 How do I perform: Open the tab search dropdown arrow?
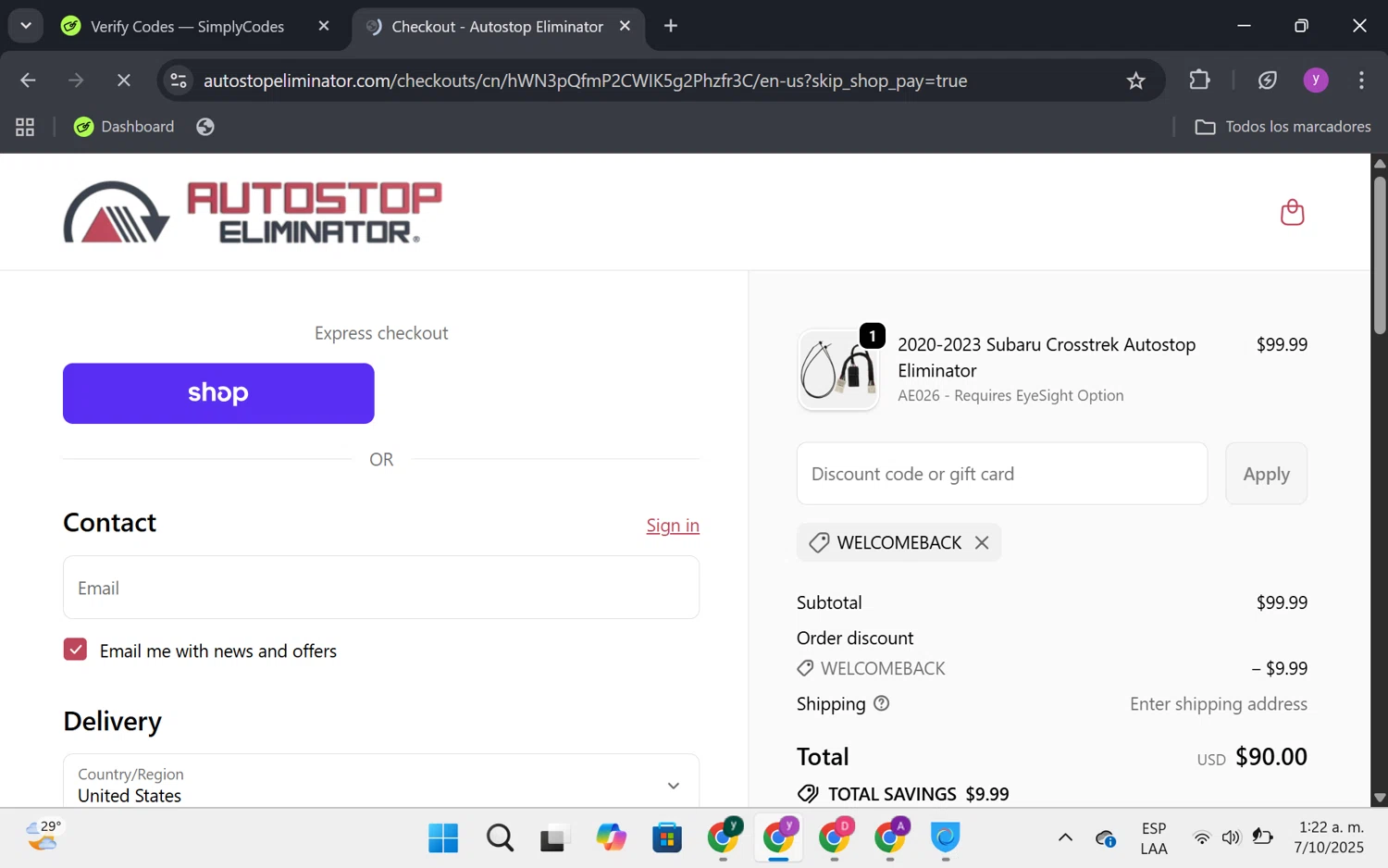[x=26, y=26]
